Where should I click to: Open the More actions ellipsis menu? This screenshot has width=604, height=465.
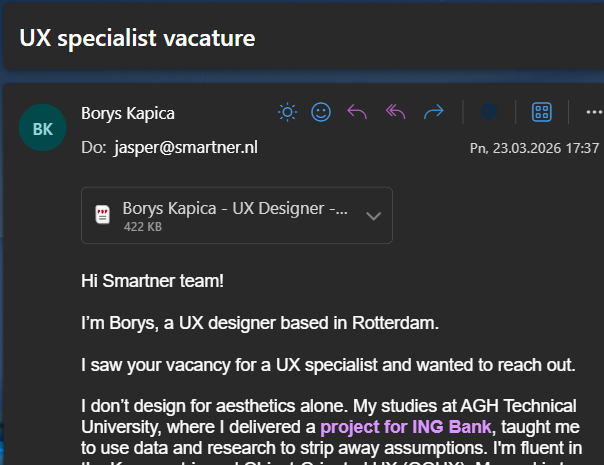(x=593, y=112)
